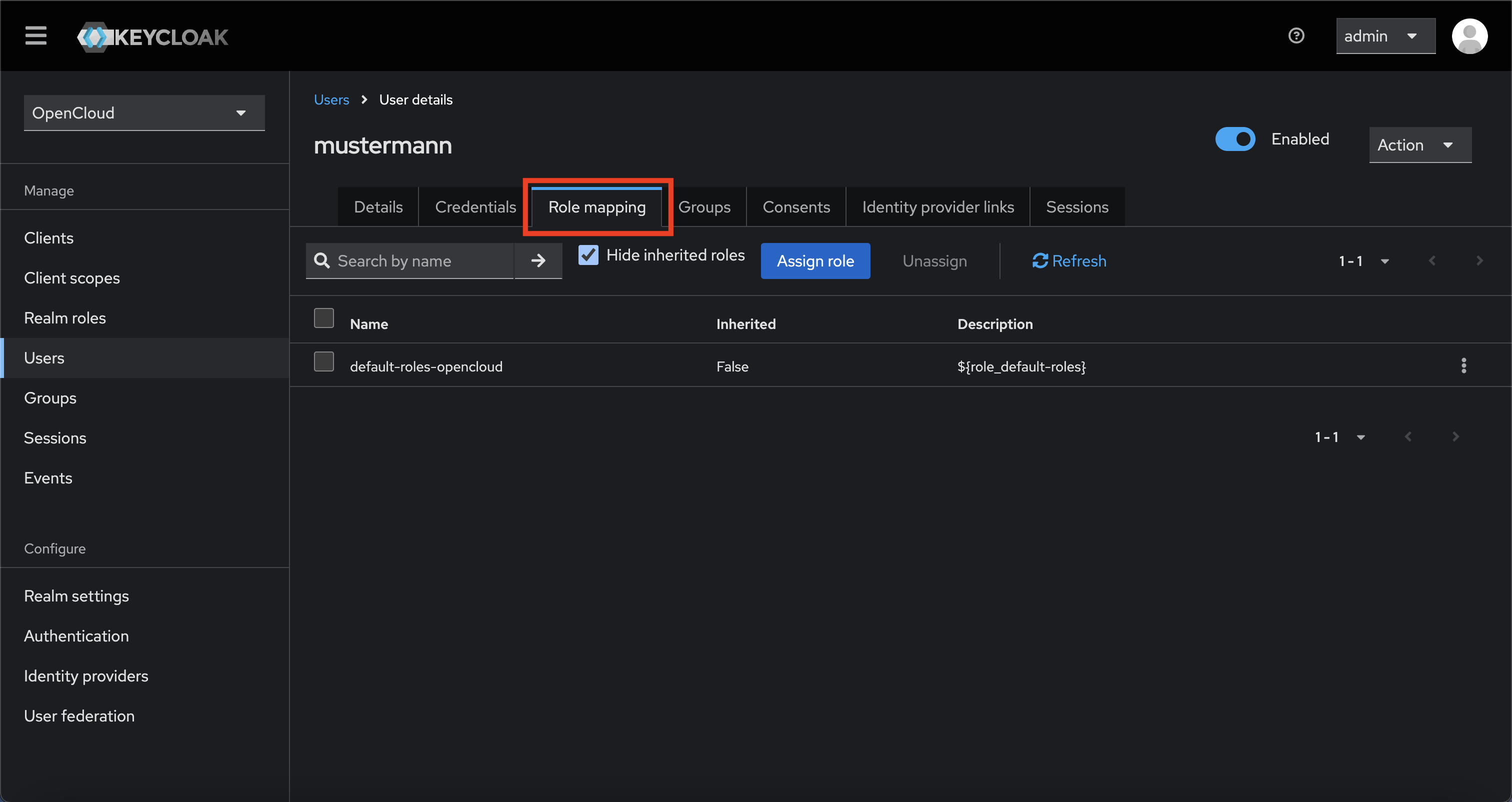Image resolution: width=1512 pixels, height=802 pixels.
Task: Select the default-roles-opencloud row checkbox
Action: click(x=323, y=362)
